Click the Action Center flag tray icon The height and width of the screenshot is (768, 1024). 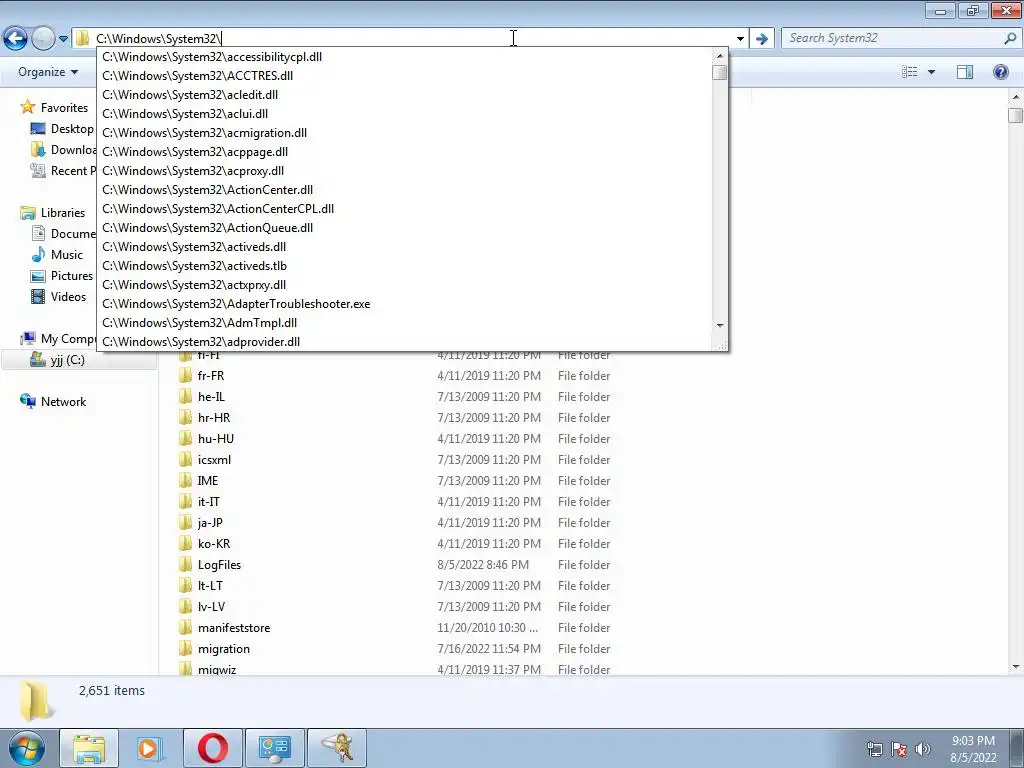point(899,748)
